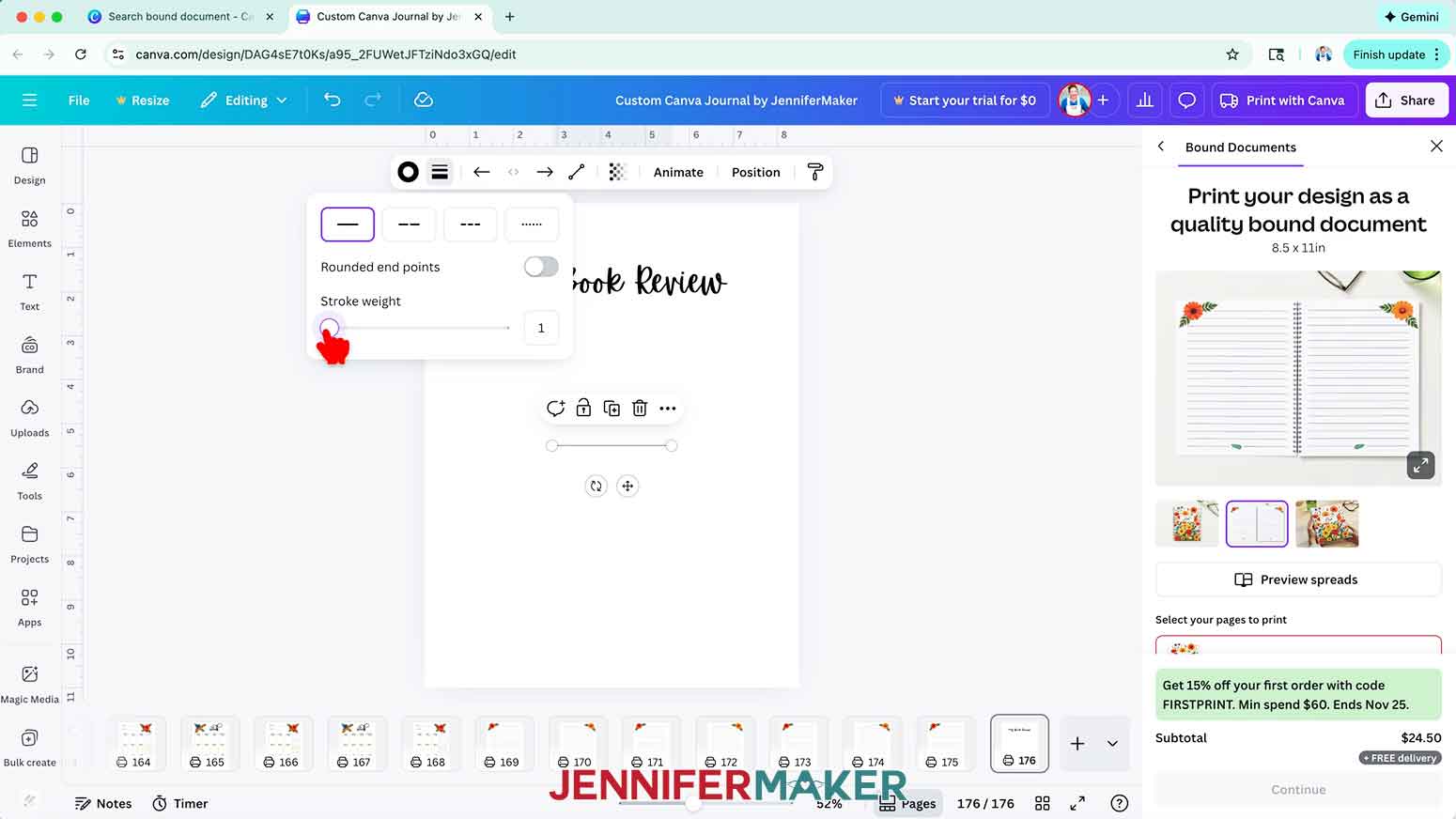This screenshot has height=819, width=1456.
Task: Select the Text tool in the sidebar
Action: [30, 291]
